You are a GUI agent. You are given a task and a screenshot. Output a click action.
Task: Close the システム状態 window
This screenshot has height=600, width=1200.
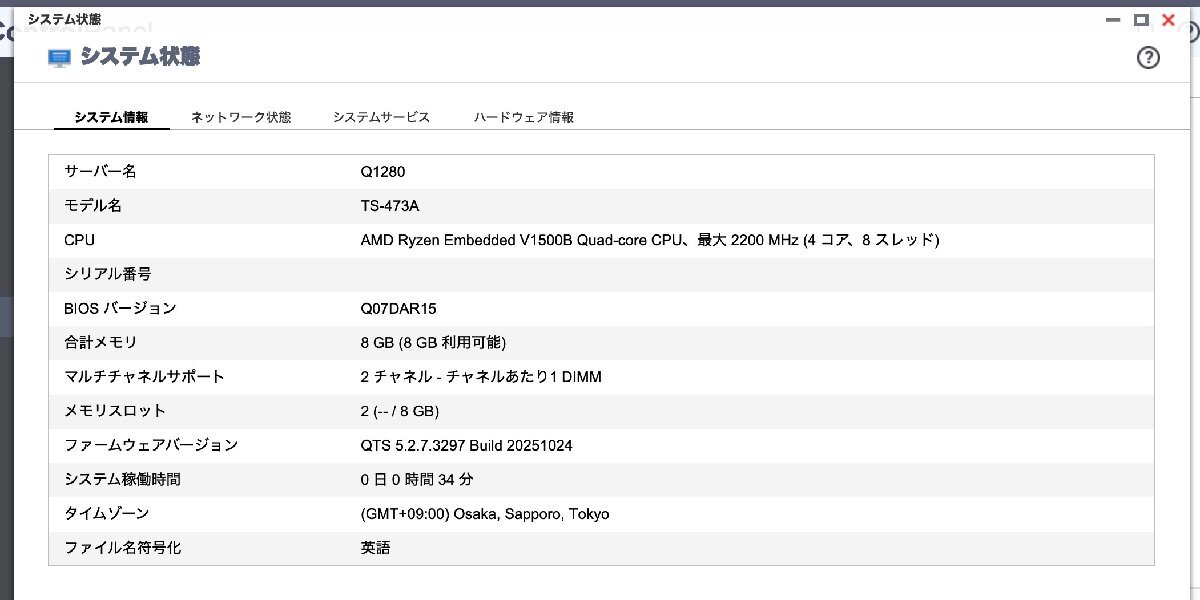point(1168,19)
